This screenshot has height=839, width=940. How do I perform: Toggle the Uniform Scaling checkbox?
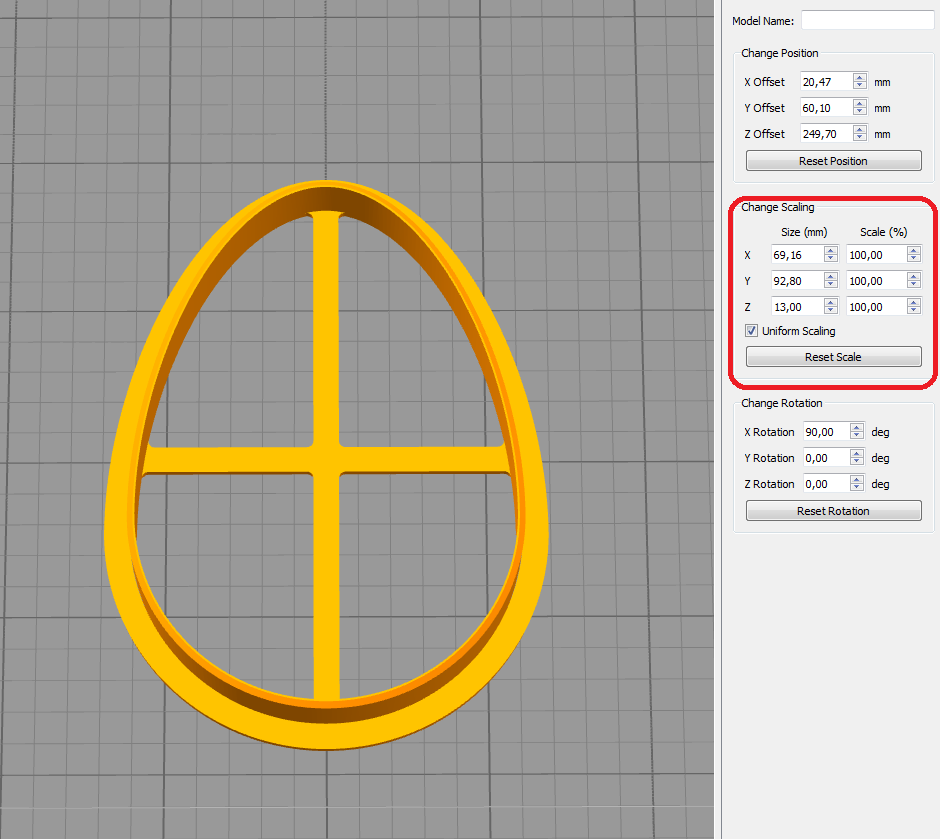click(x=751, y=331)
